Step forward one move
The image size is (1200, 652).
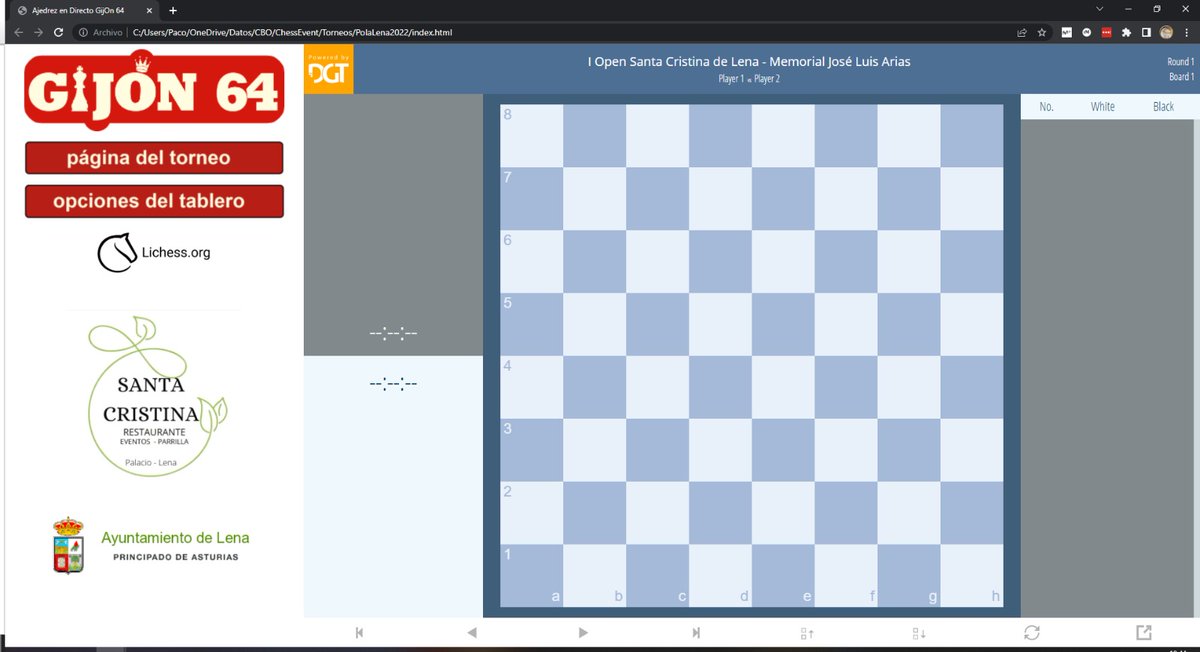click(583, 632)
